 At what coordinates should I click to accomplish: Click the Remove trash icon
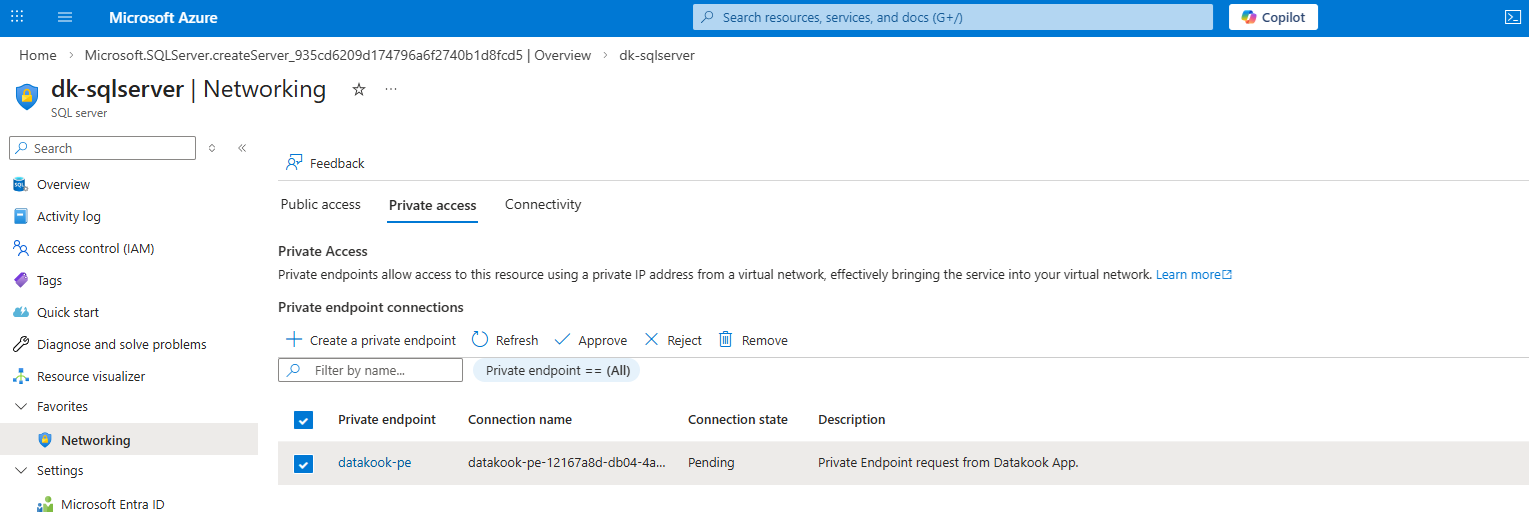726,340
